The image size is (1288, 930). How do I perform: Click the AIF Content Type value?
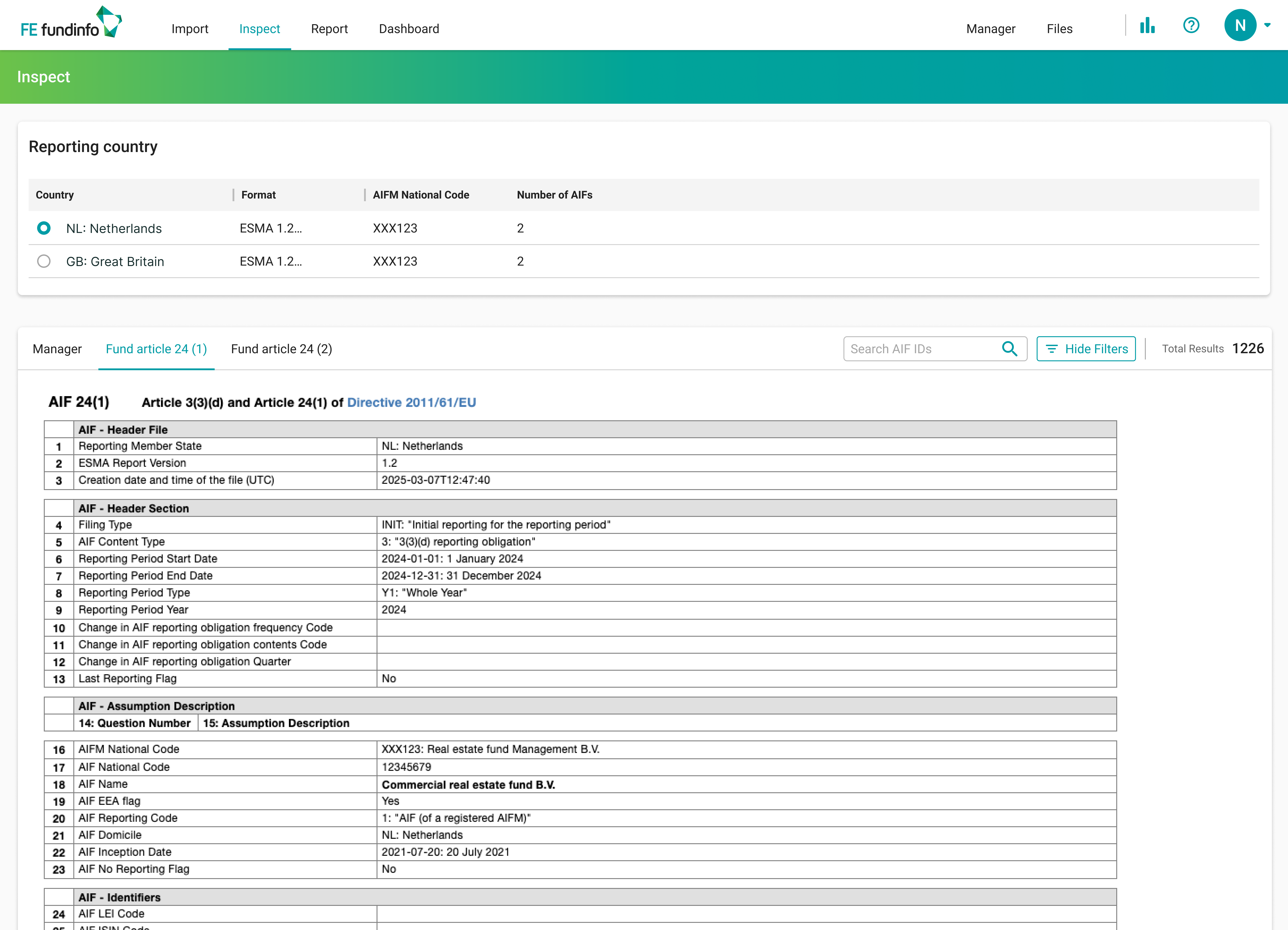pyautogui.click(x=458, y=542)
